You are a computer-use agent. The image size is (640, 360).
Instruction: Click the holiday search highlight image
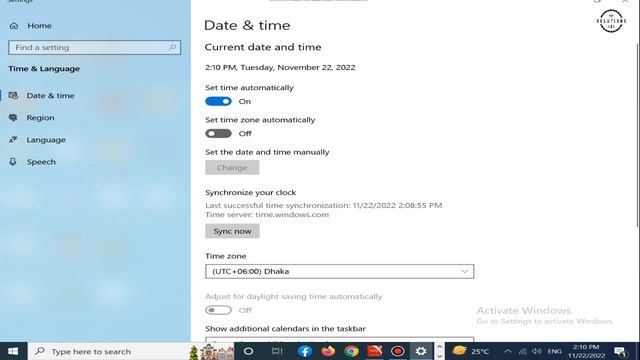[211, 351]
